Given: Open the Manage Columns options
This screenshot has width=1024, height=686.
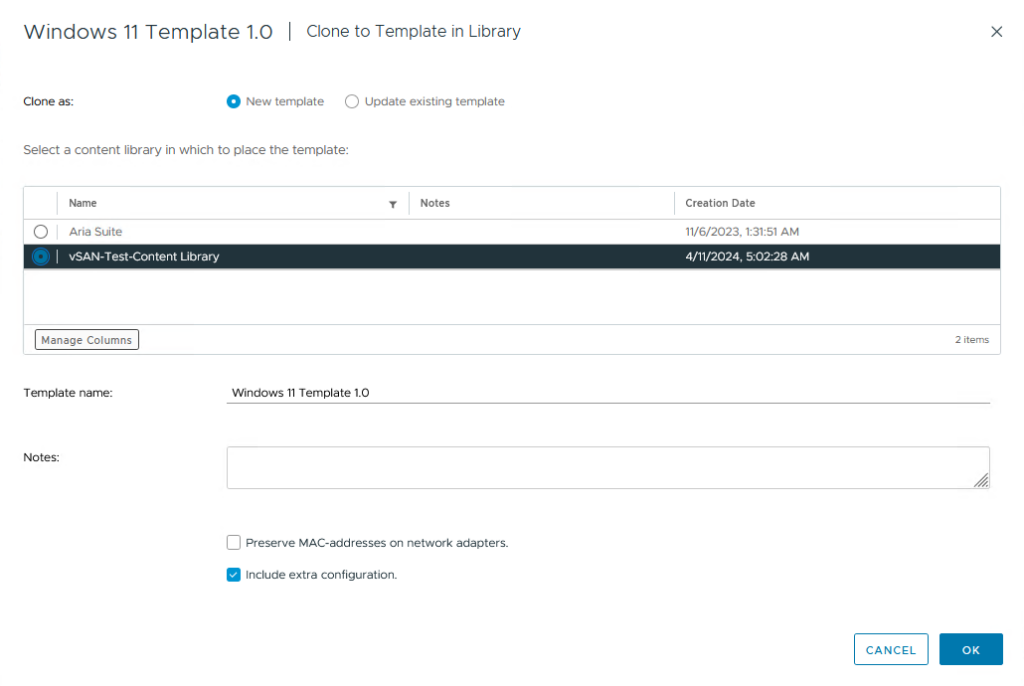Looking at the screenshot, I should pos(86,340).
